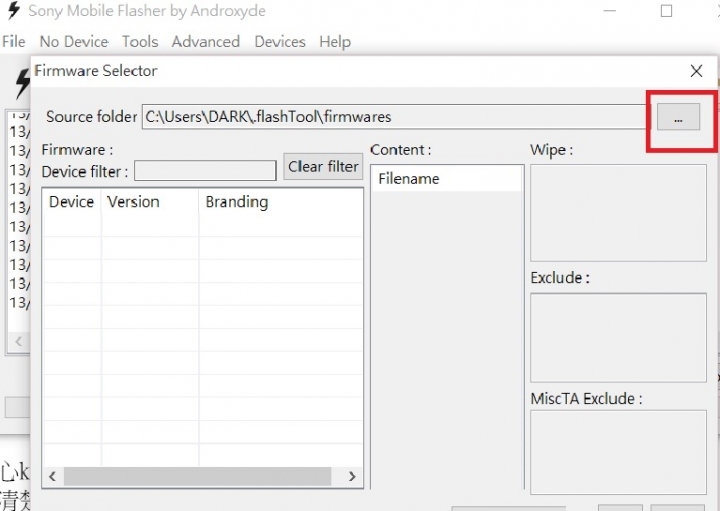Click the Filename column header in Content
Viewport: 720px width, 511px height.
(x=446, y=179)
